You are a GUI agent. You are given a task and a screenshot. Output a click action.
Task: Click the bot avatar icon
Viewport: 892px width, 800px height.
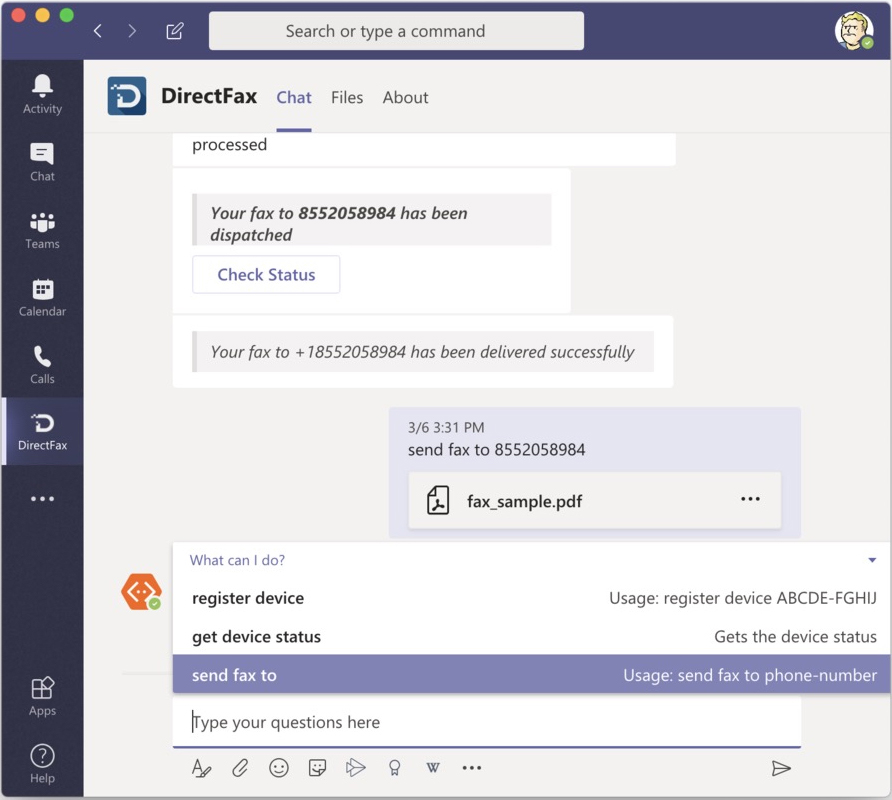[x=141, y=592]
